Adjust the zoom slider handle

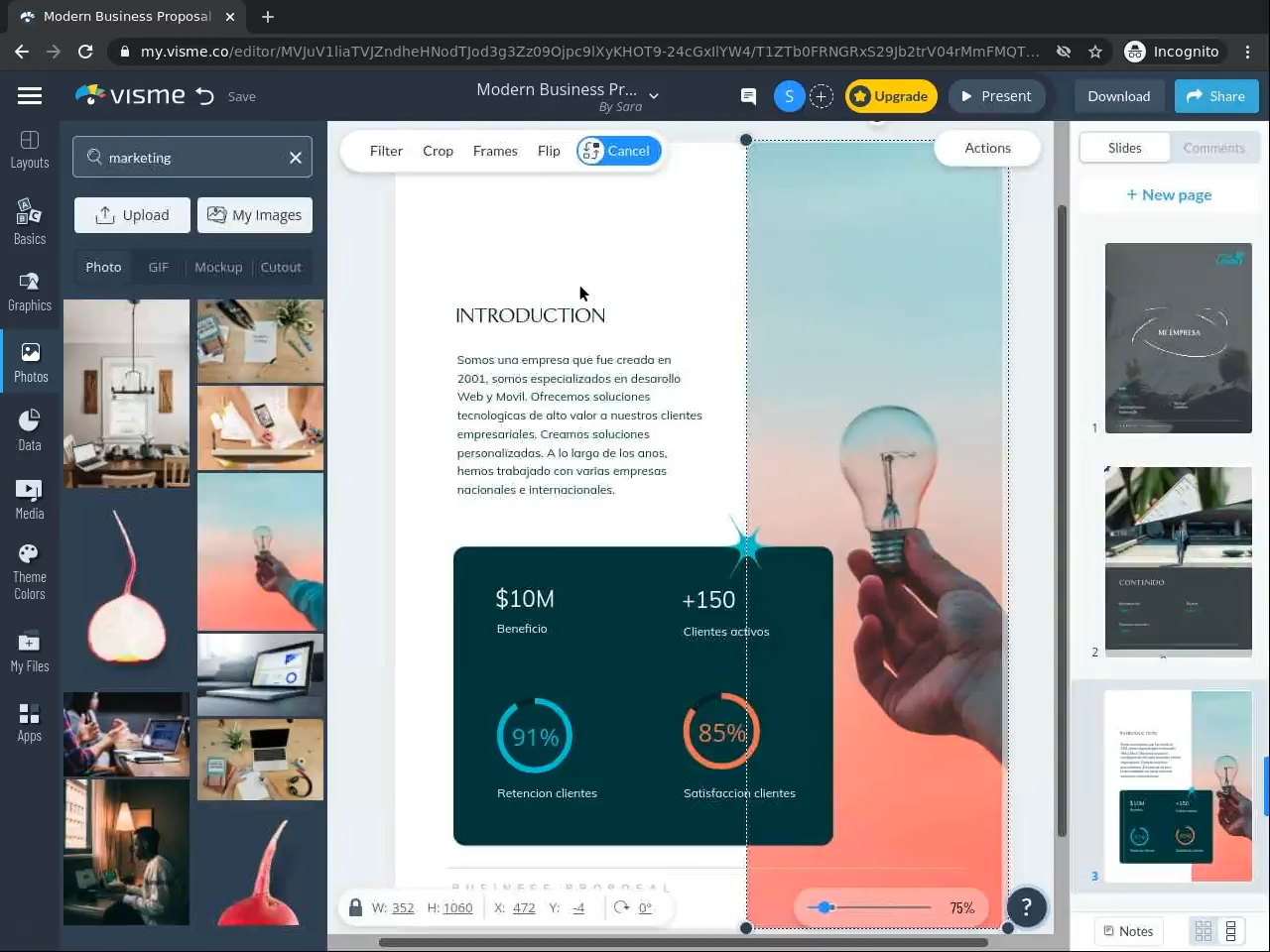pos(825,907)
